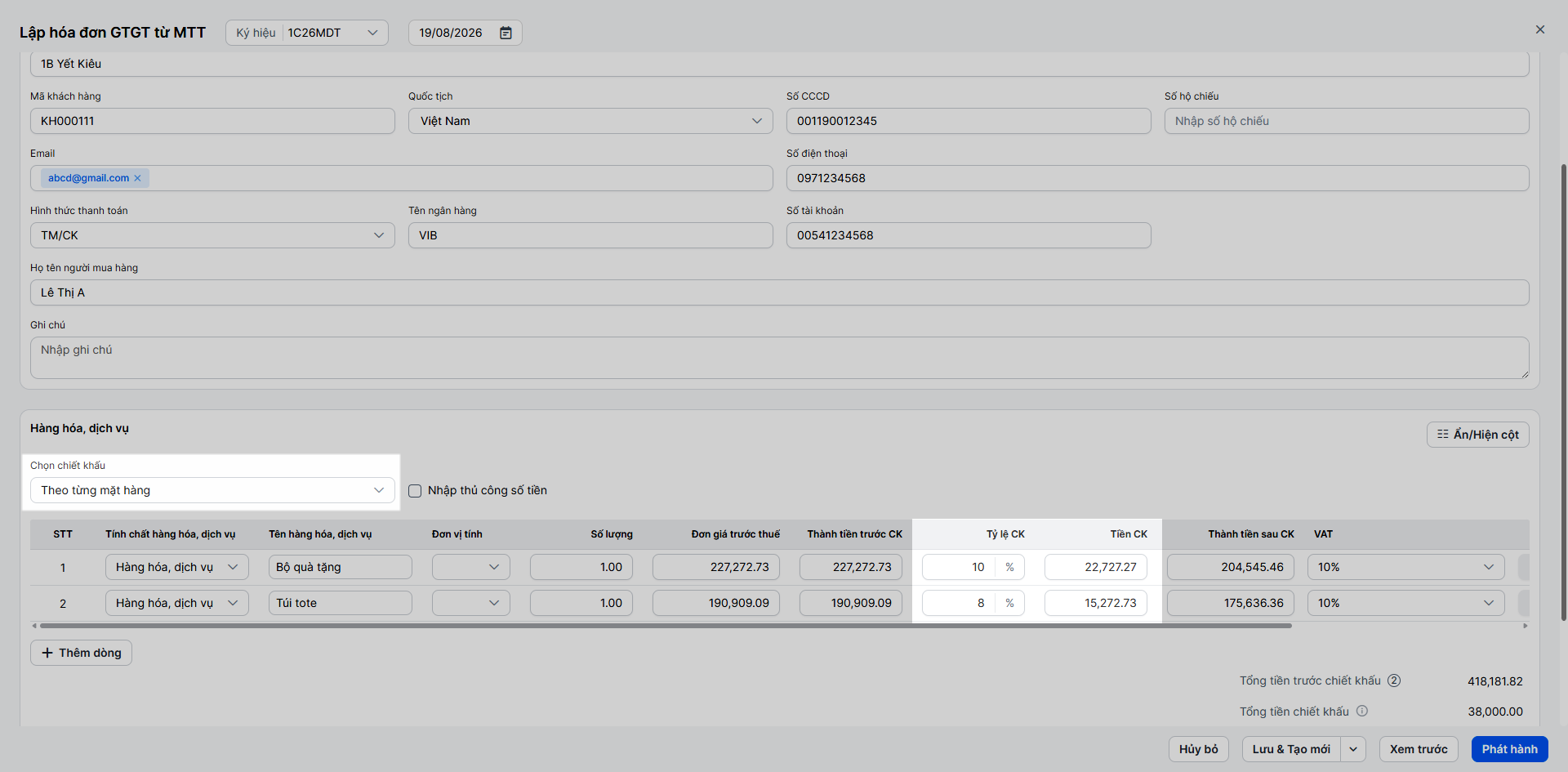Click Phát hành publish button
This screenshot has width=1568, height=772.
click(x=1509, y=749)
